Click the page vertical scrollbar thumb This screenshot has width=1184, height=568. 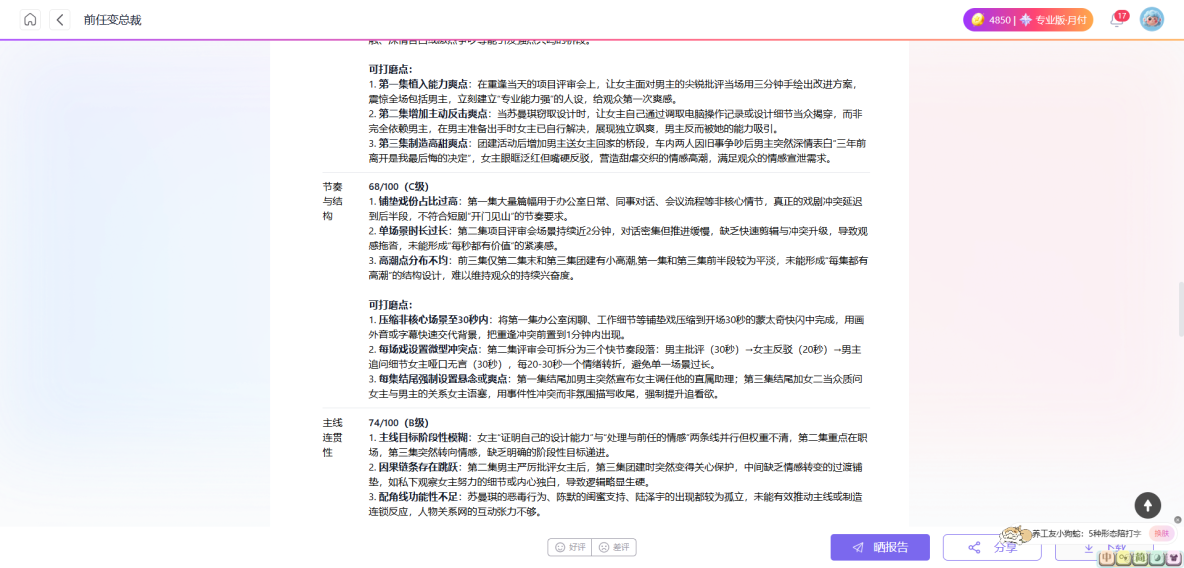pyautogui.click(x=1180, y=309)
